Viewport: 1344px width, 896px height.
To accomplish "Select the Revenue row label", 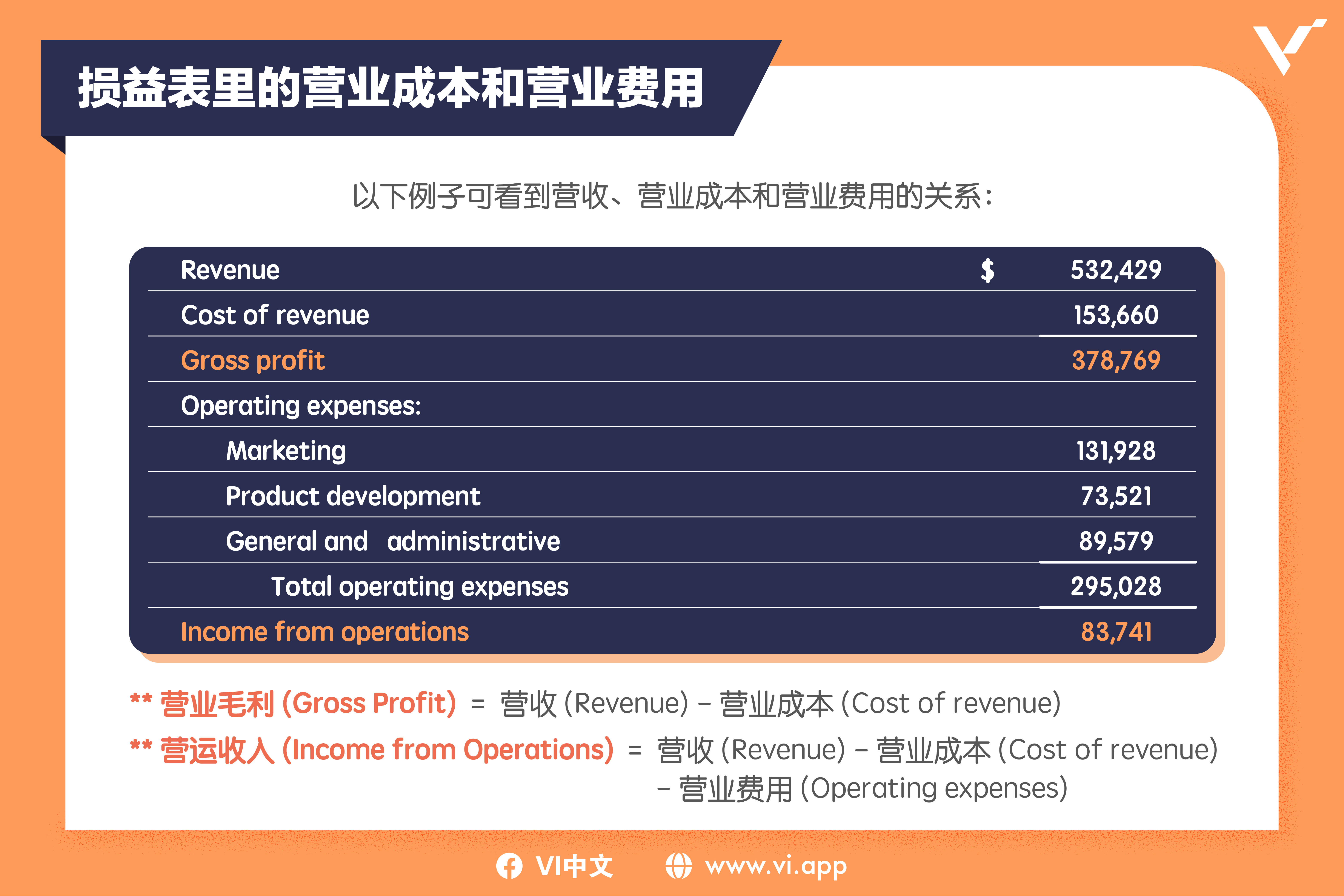I will point(230,270).
